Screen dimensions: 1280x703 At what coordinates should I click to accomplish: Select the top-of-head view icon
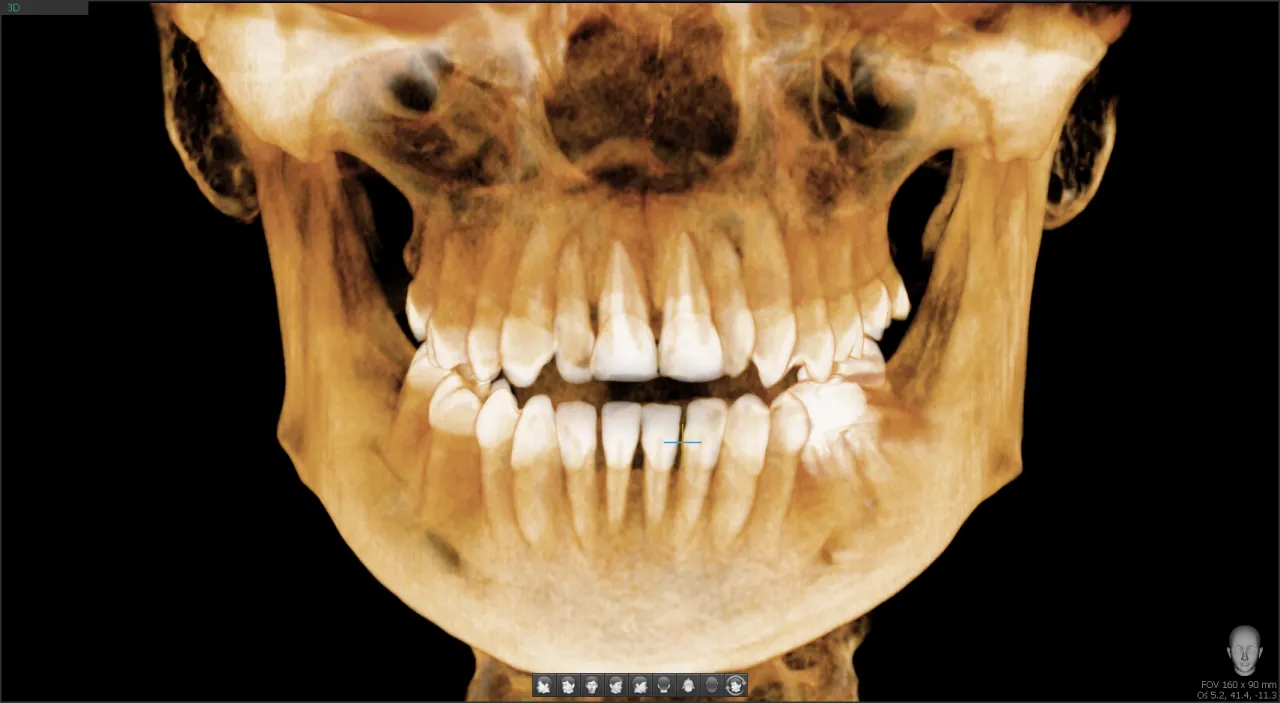(x=688, y=685)
